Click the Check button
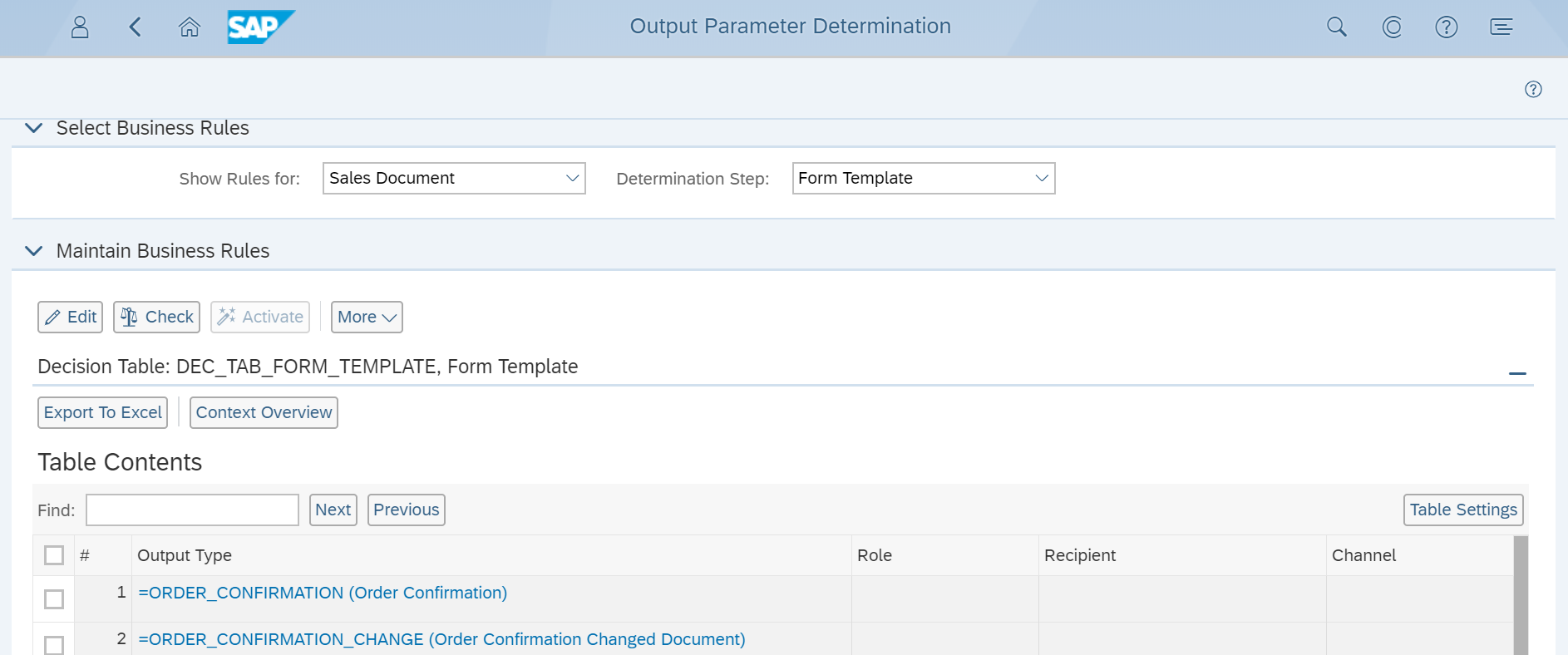1568x655 pixels. pos(156,317)
